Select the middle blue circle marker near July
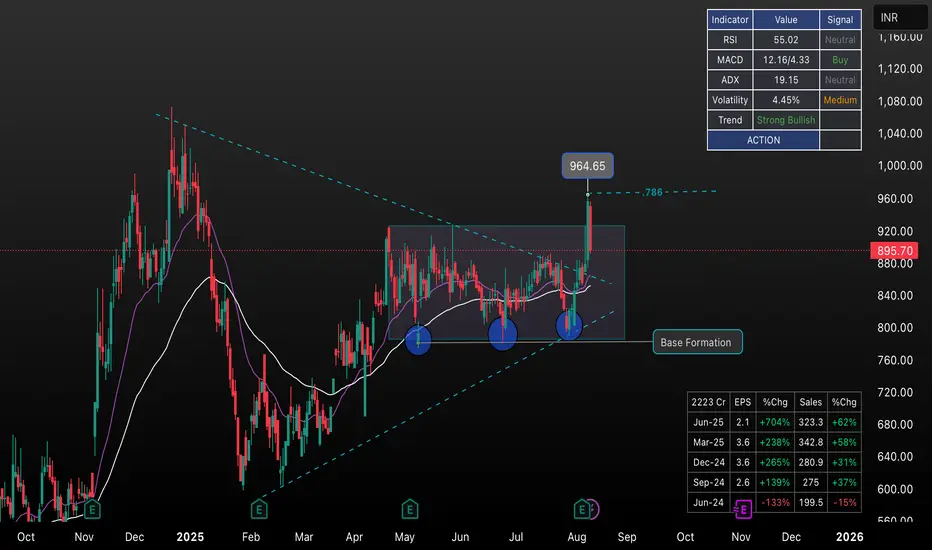 503,334
